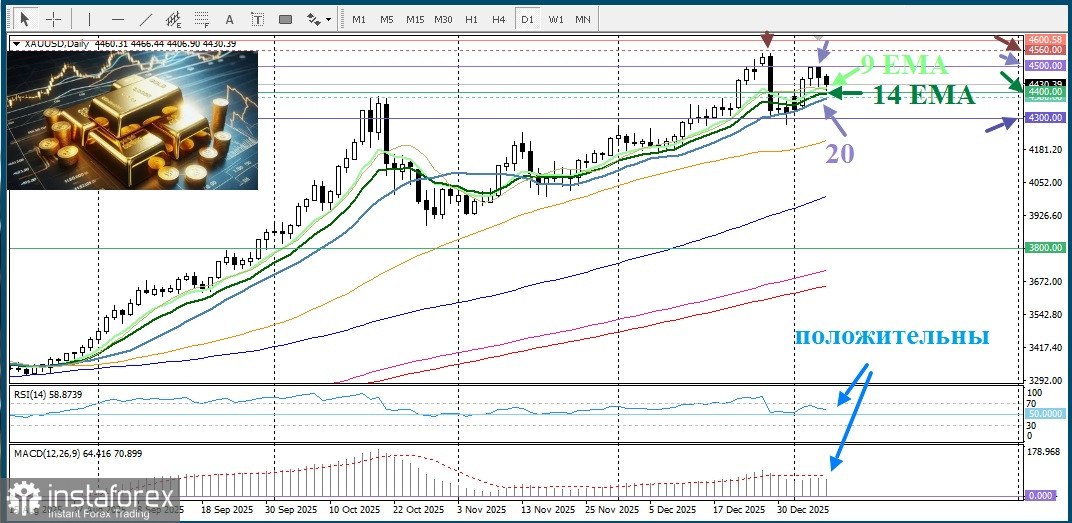This screenshot has height=523, width=1072.
Task: Activate the crosshair tool
Action: [x=54, y=18]
